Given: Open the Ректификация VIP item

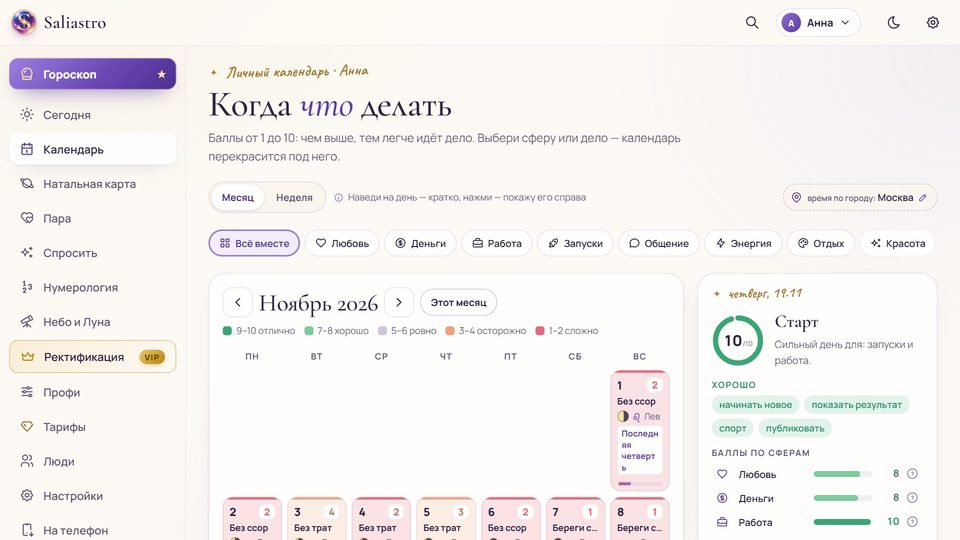Looking at the screenshot, I should 92,357.
